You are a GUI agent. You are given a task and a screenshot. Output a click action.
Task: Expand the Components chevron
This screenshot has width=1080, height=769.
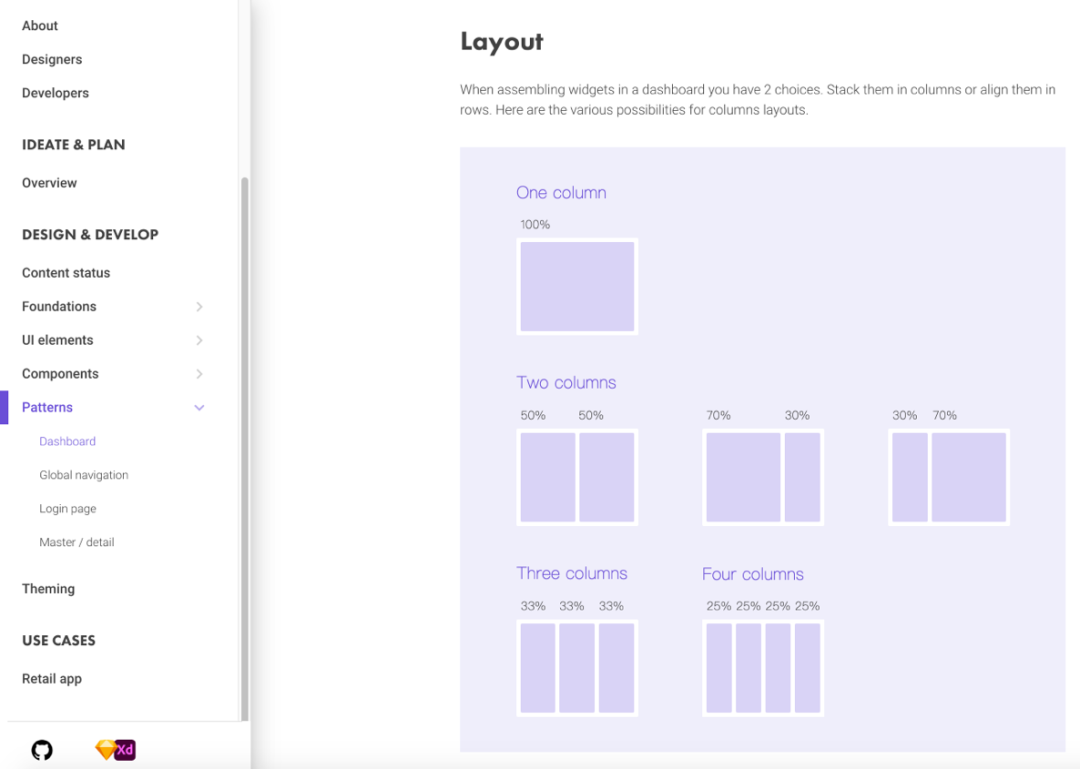(199, 374)
